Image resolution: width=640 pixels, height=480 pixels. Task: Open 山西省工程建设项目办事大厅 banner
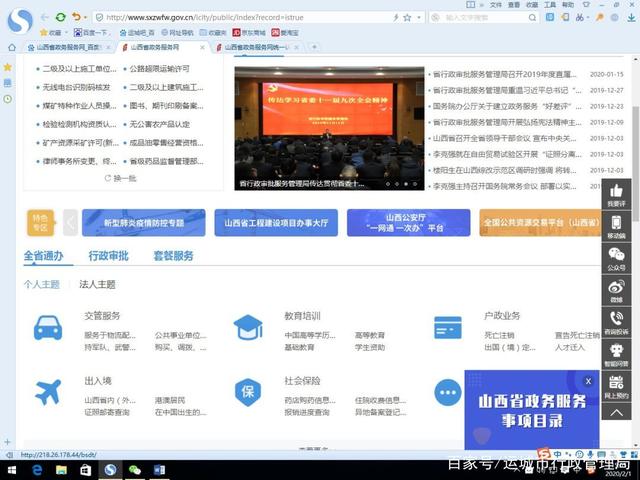click(276, 222)
